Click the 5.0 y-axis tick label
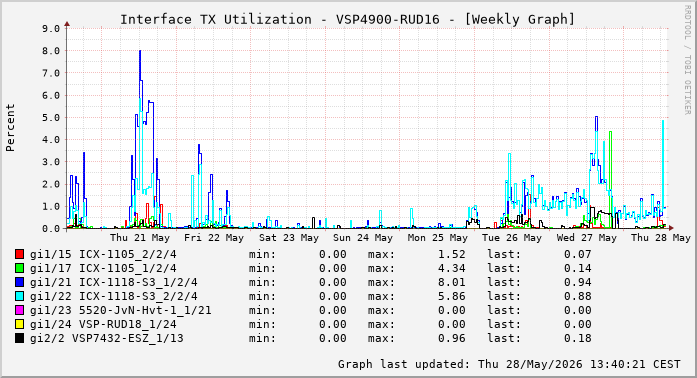 [x=51, y=117]
